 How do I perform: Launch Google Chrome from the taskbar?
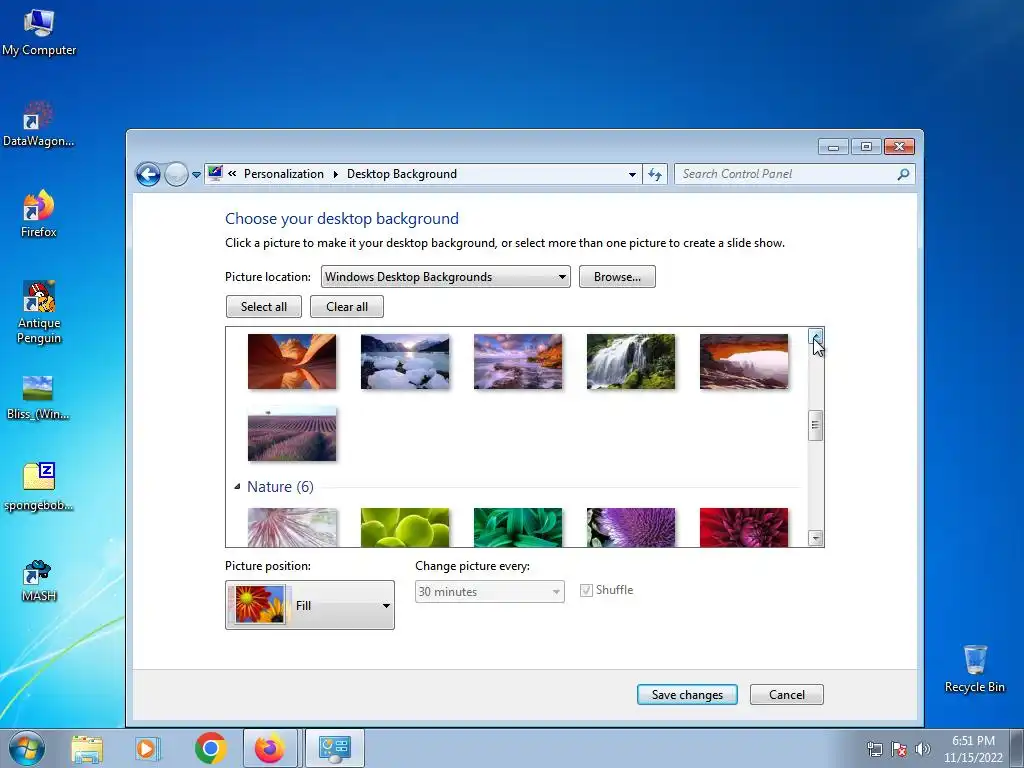point(210,748)
